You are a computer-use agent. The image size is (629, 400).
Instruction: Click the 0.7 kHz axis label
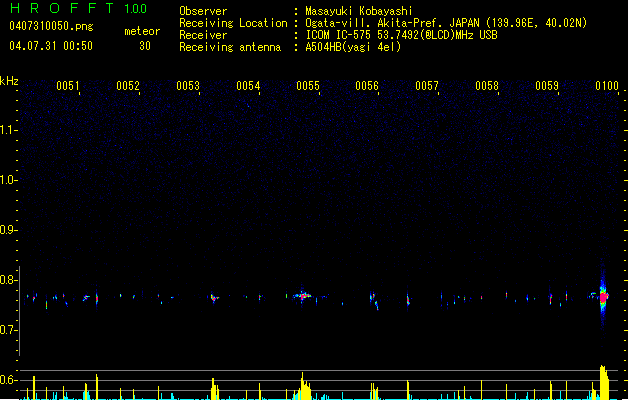pos(9,330)
